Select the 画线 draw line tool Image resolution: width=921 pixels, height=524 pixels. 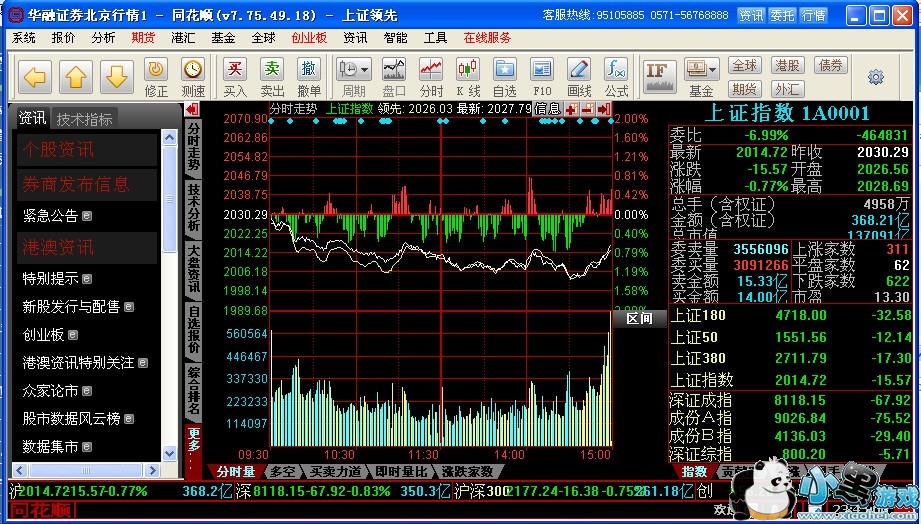coord(579,78)
